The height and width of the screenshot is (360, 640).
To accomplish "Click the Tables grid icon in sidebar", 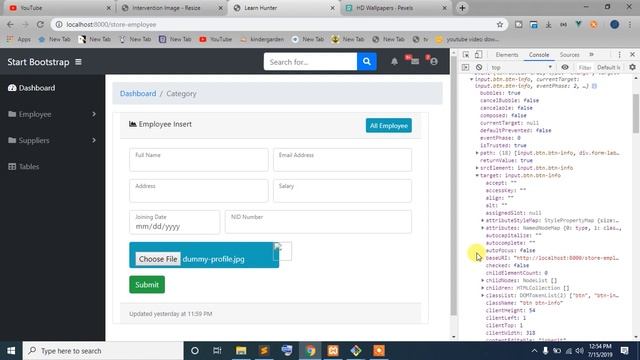I will [x=12, y=167].
